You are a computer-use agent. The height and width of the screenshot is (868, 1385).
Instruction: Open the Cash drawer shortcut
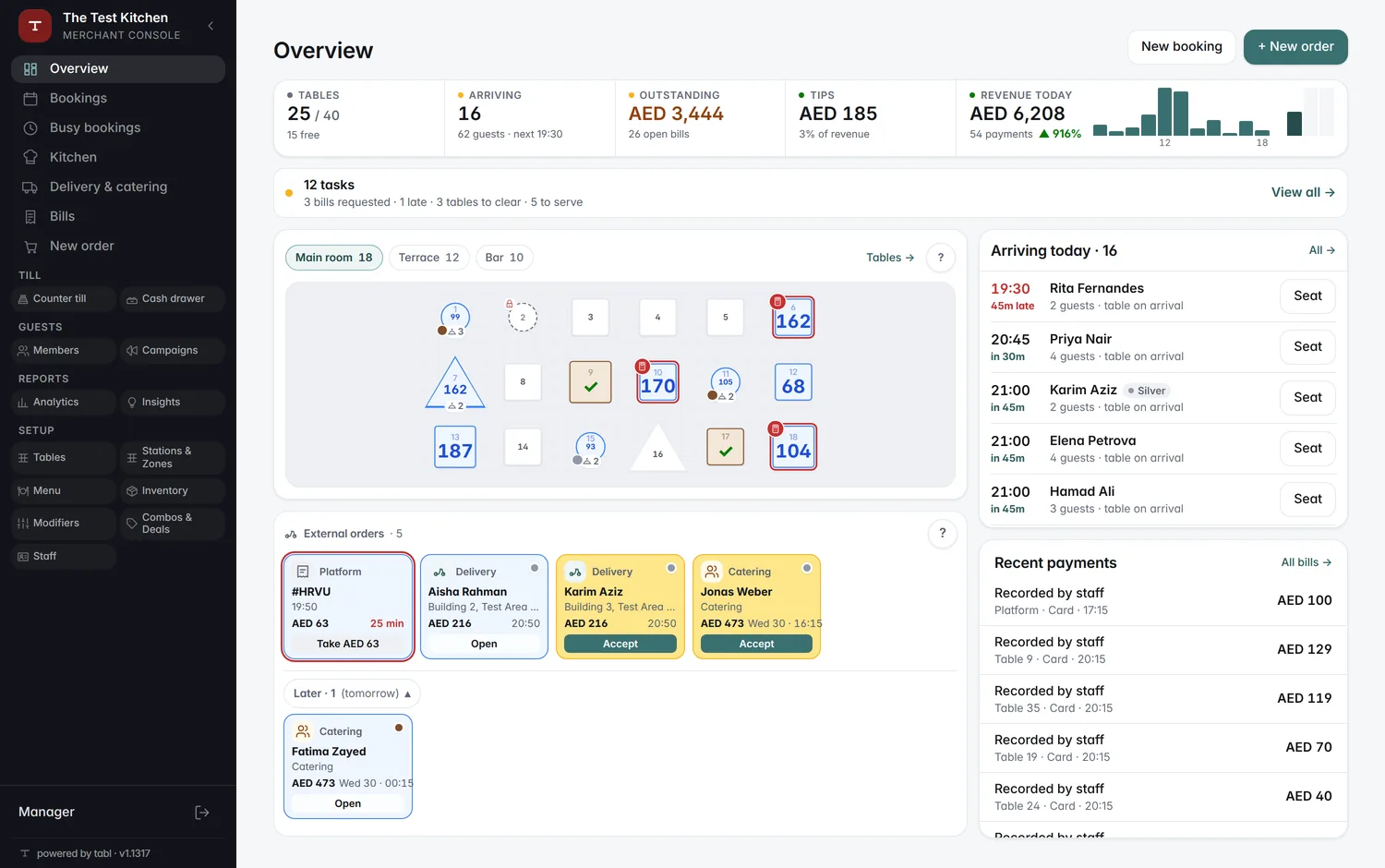click(x=173, y=298)
